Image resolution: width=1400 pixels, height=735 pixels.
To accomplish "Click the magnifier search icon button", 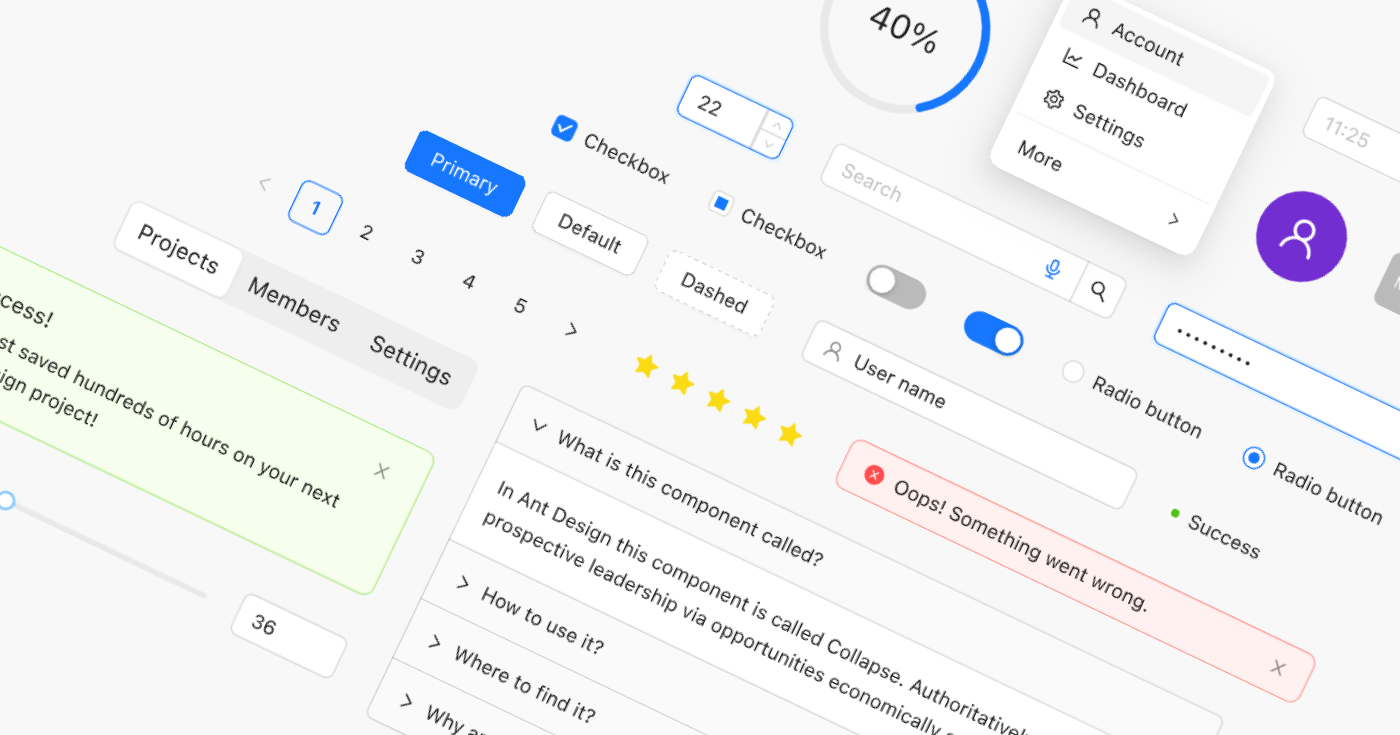I will pyautogui.click(x=1098, y=291).
